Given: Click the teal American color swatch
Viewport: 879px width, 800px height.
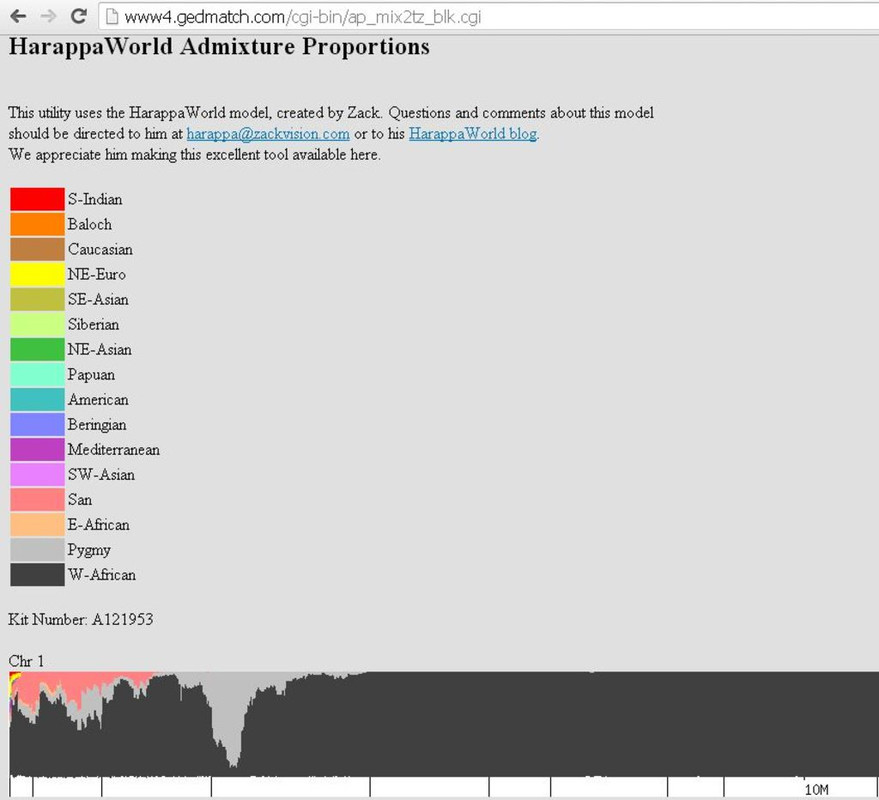Looking at the screenshot, I should (x=38, y=400).
